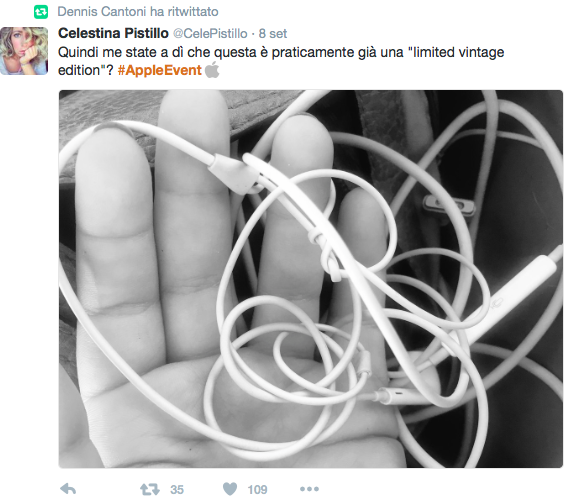Retweet using the arrows icon below the photo
This screenshot has height=503, width=570.
tap(150, 489)
